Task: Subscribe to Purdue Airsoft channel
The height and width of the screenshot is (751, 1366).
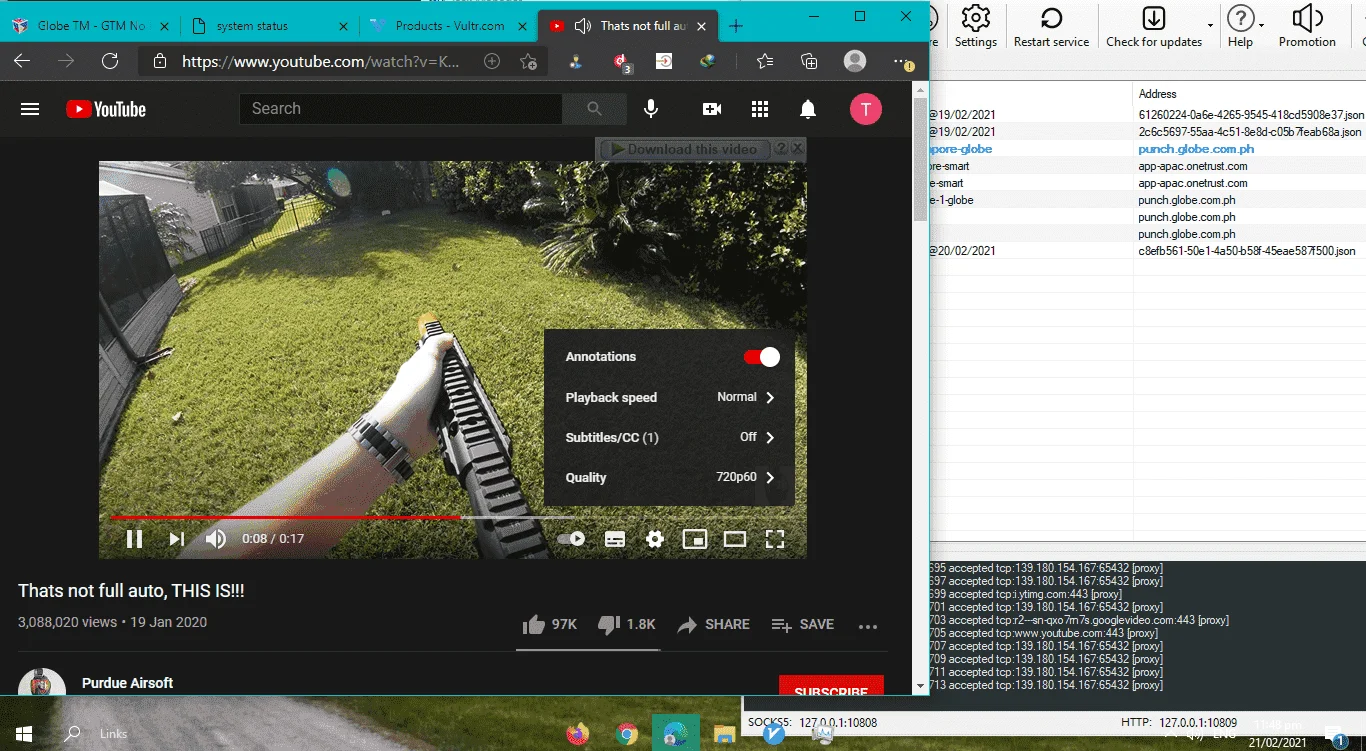Action: point(831,686)
